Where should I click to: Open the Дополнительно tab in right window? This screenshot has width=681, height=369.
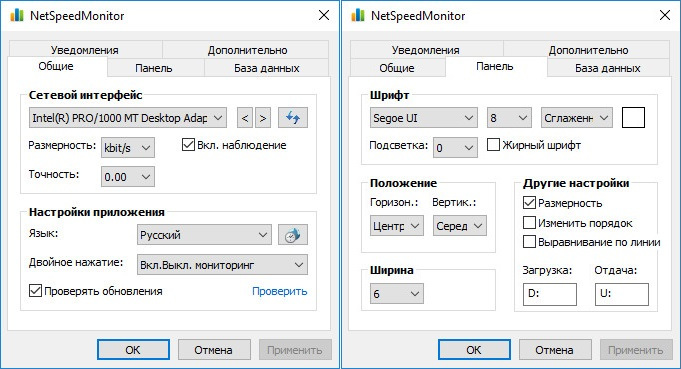click(x=588, y=50)
